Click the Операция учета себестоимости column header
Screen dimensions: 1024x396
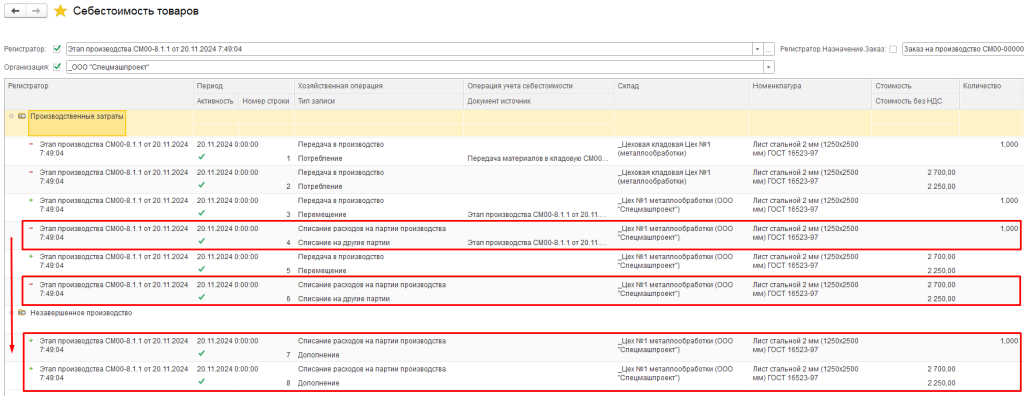[539, 86]
